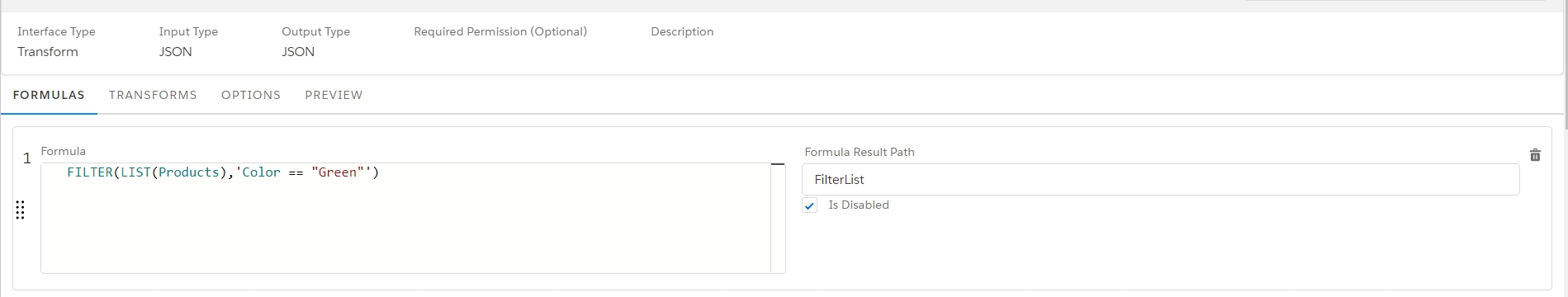The width and height of the screenshot is (1568, 297).
Task: Uncheck the Is Disabled checkbox
Action: click(809, 205)
